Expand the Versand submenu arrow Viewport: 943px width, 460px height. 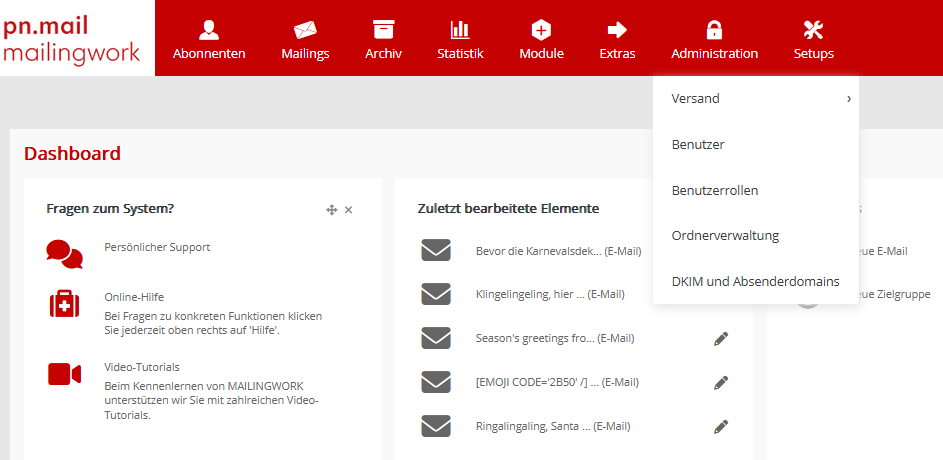click(849, 99)
